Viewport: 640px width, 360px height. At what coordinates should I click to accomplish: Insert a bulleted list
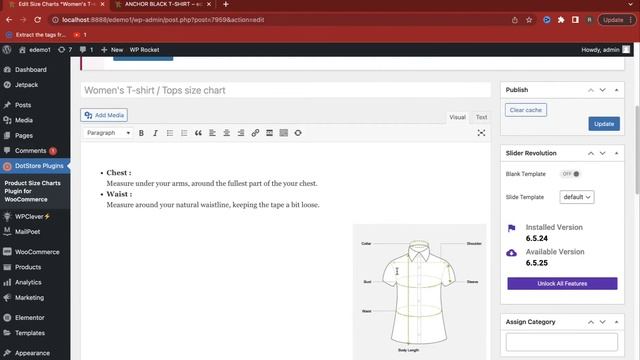170,133
